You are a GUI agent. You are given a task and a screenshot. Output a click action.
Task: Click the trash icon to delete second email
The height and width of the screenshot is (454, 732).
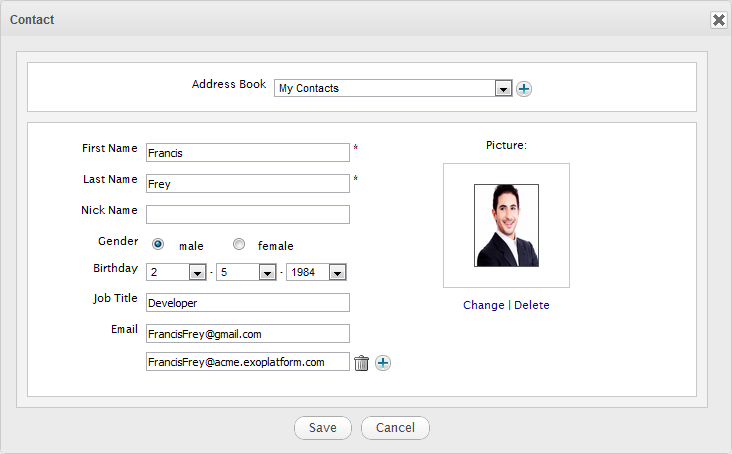point(362,363)
